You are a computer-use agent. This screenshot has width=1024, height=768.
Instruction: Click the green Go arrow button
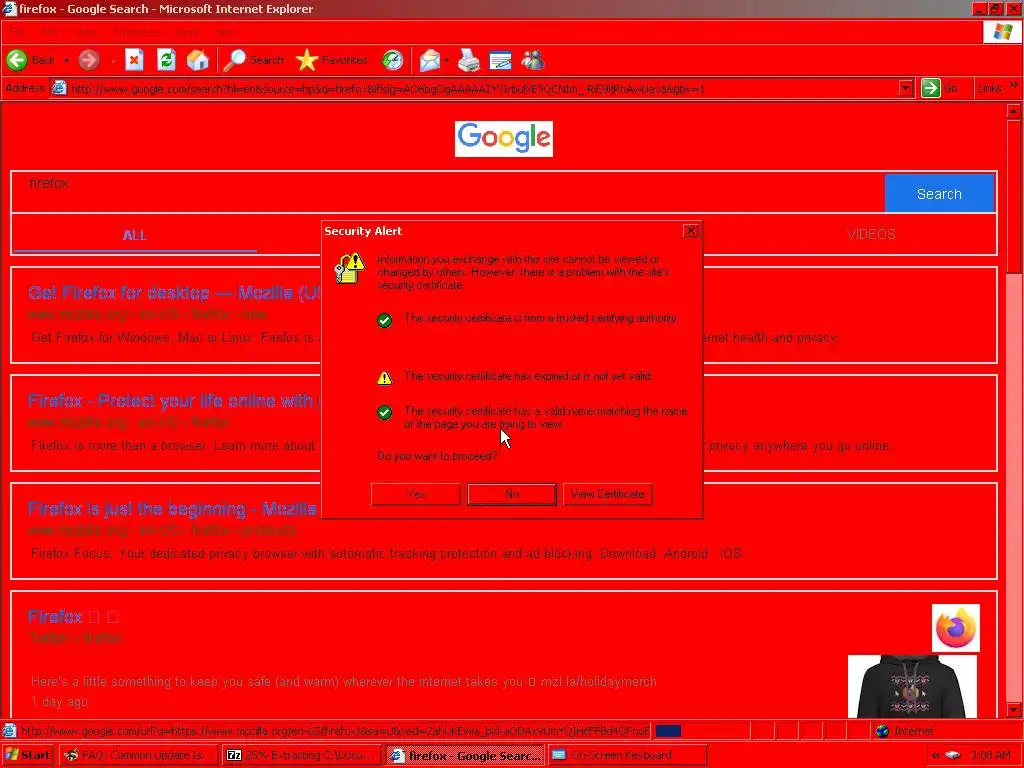pos(931,88)
